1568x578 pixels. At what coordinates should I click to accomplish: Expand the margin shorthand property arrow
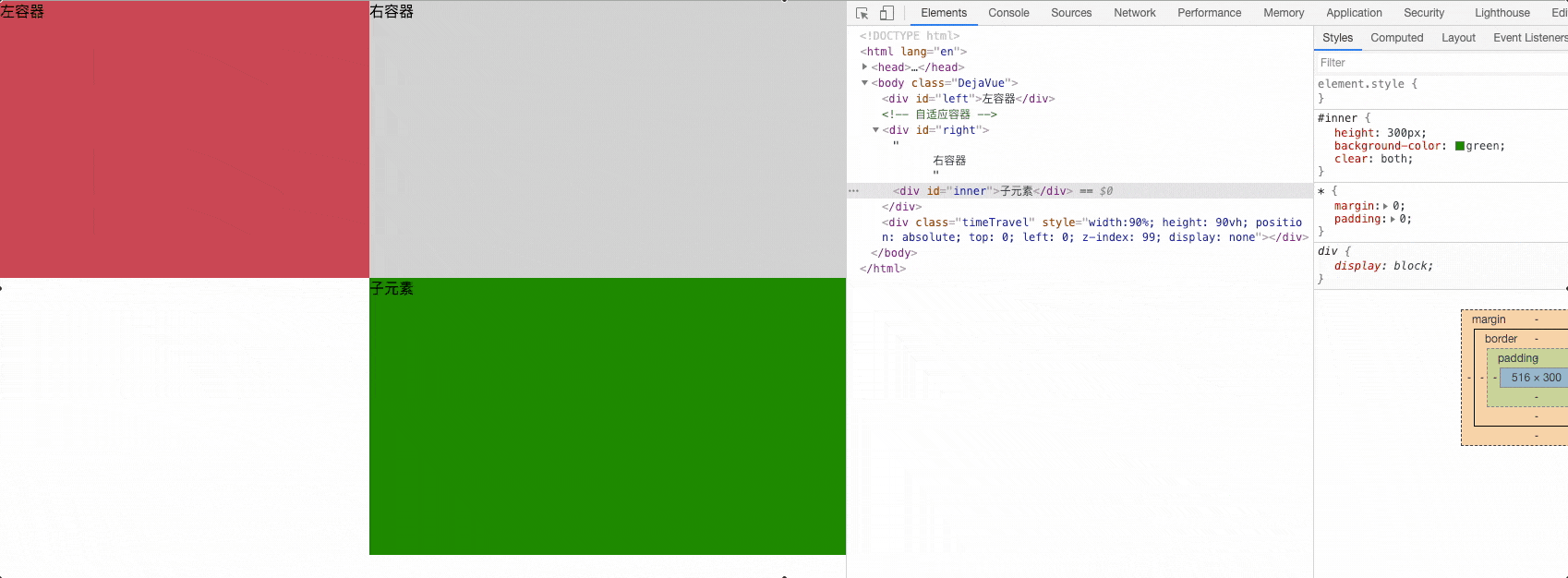coord(1385,206)
